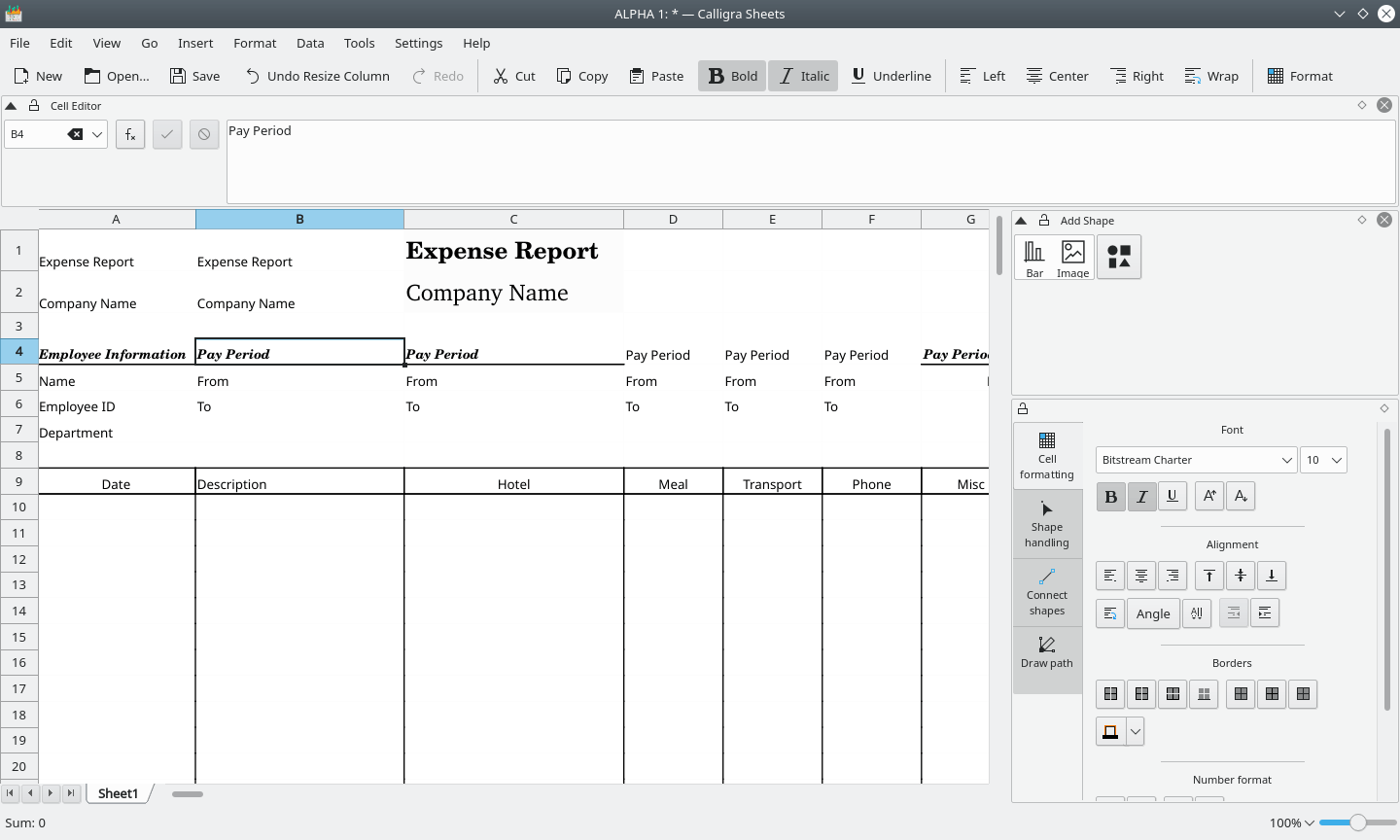Screen dimensions: 1400x840
Task: Click the Angle button
Action: 1153,613
